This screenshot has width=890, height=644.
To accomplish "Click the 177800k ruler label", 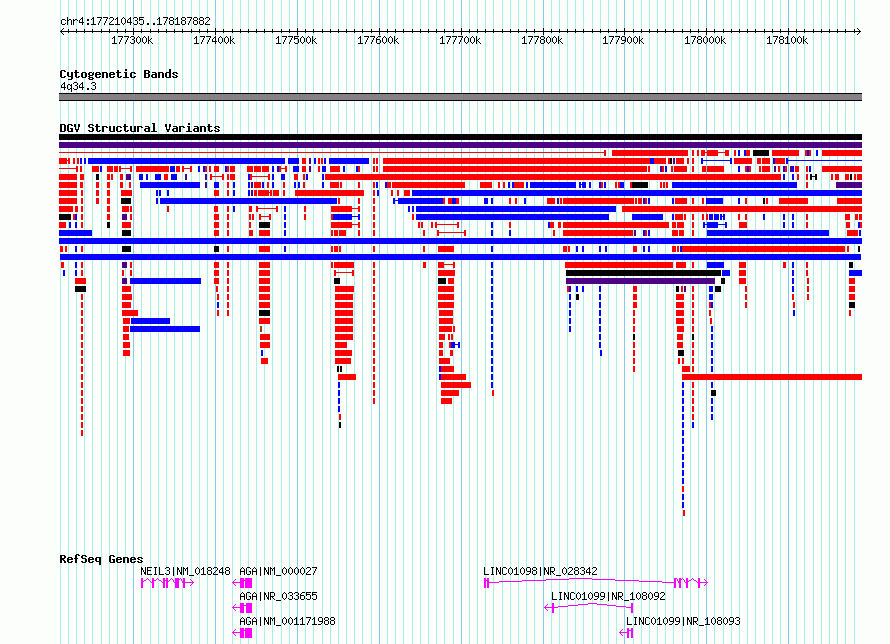I will pyautogui.click(x=542, y=40).
